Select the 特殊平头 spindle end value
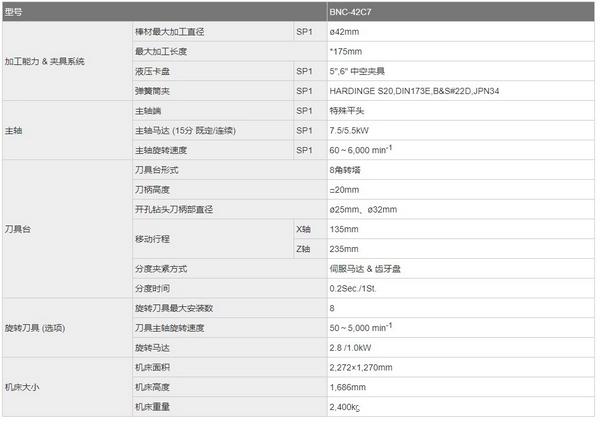The image size is (600, 425). [x=349, y=111]
